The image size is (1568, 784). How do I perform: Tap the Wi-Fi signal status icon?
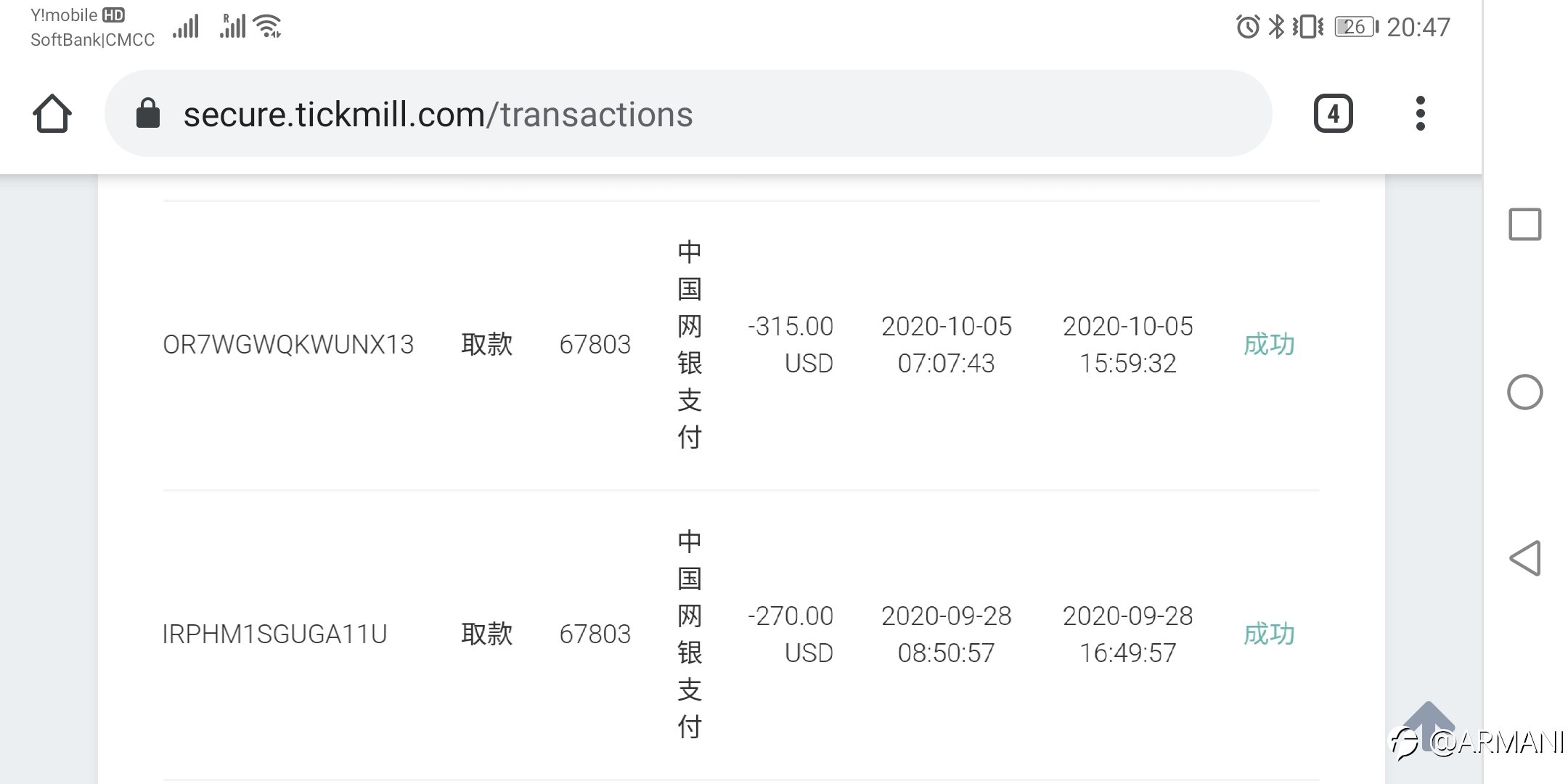[x=268, y=26]
